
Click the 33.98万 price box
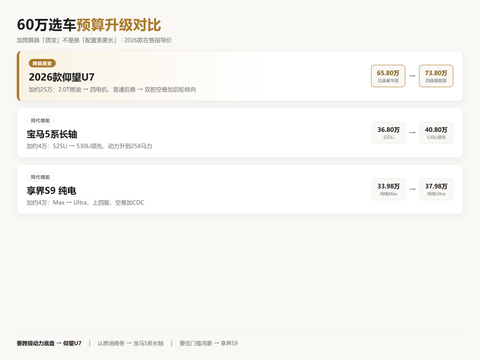click(388, 189)
